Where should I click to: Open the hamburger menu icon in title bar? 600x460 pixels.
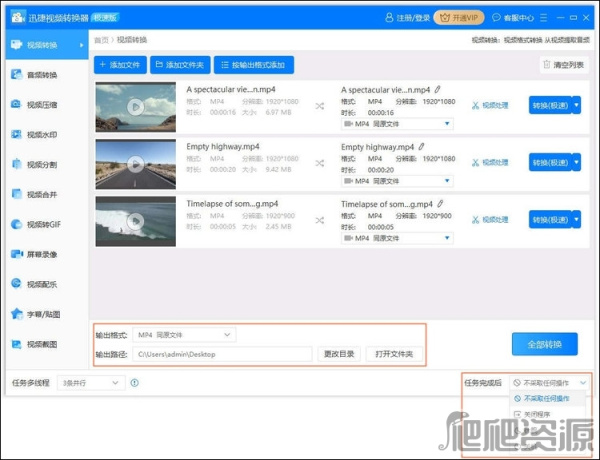pyautogui.click(x=543, y=18)
